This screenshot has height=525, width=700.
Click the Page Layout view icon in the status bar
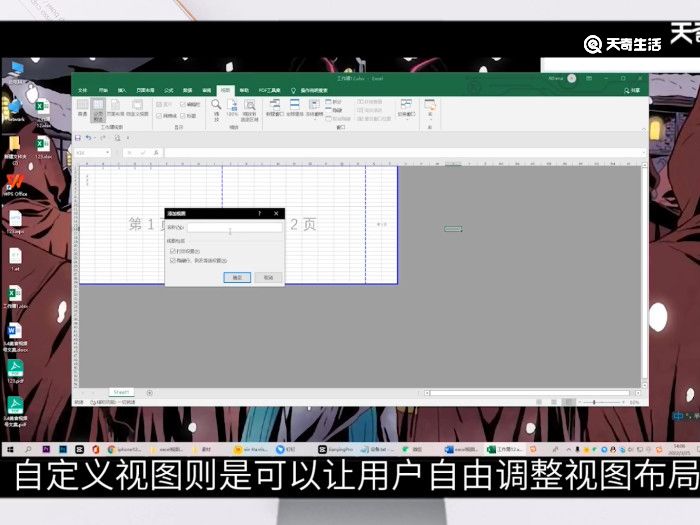coord(554,402)
